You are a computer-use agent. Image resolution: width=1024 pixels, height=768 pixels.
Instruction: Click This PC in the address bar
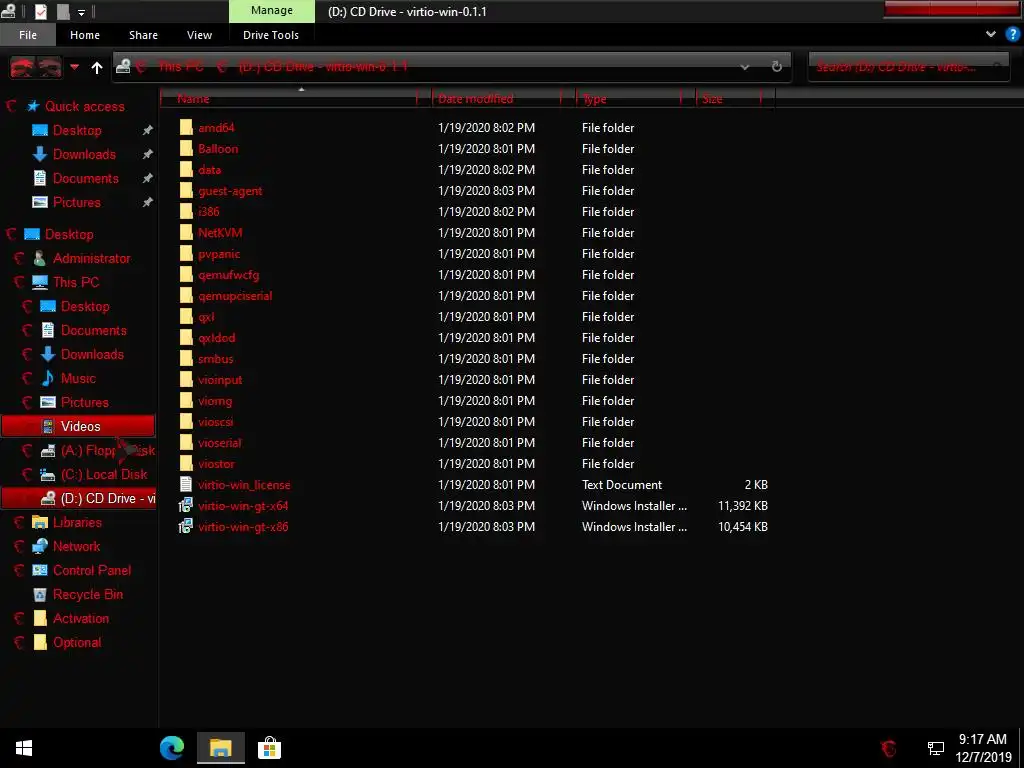coord(180,66)
